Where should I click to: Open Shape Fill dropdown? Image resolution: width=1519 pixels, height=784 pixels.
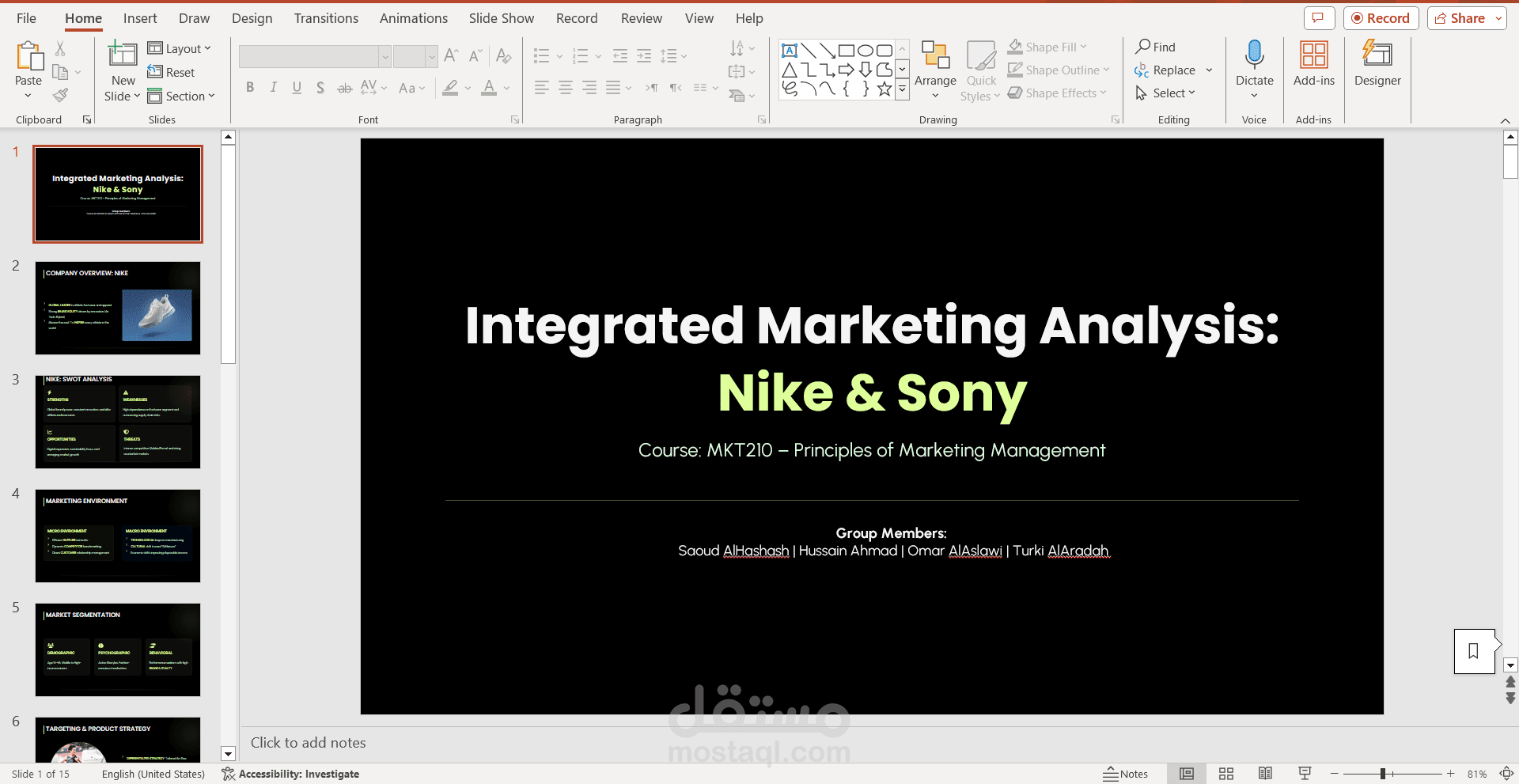pyautogui.click(x=1048, y=47)
